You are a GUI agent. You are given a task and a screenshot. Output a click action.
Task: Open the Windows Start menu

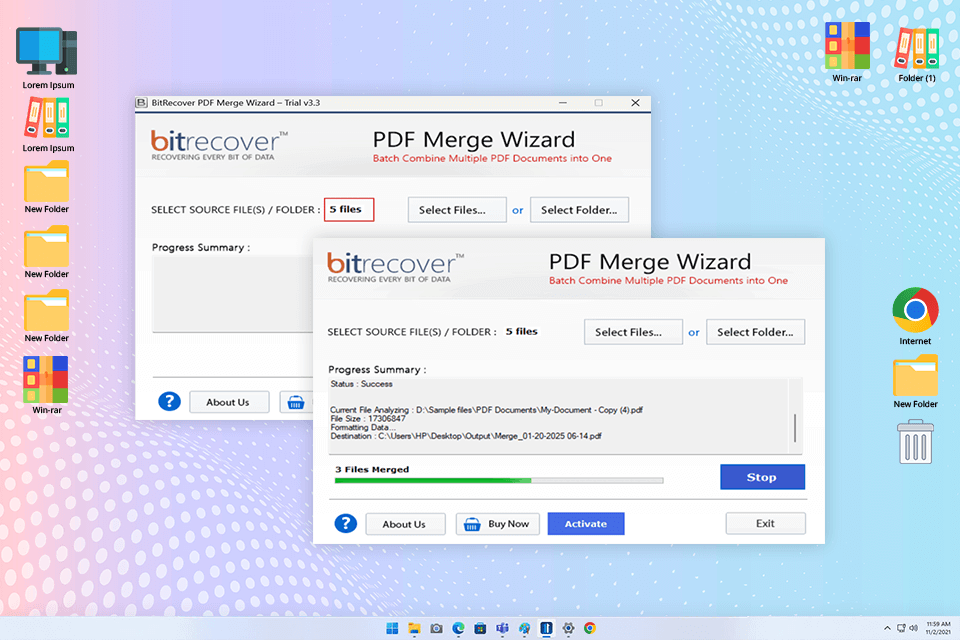pyautogui.click(x=392, y=628)
